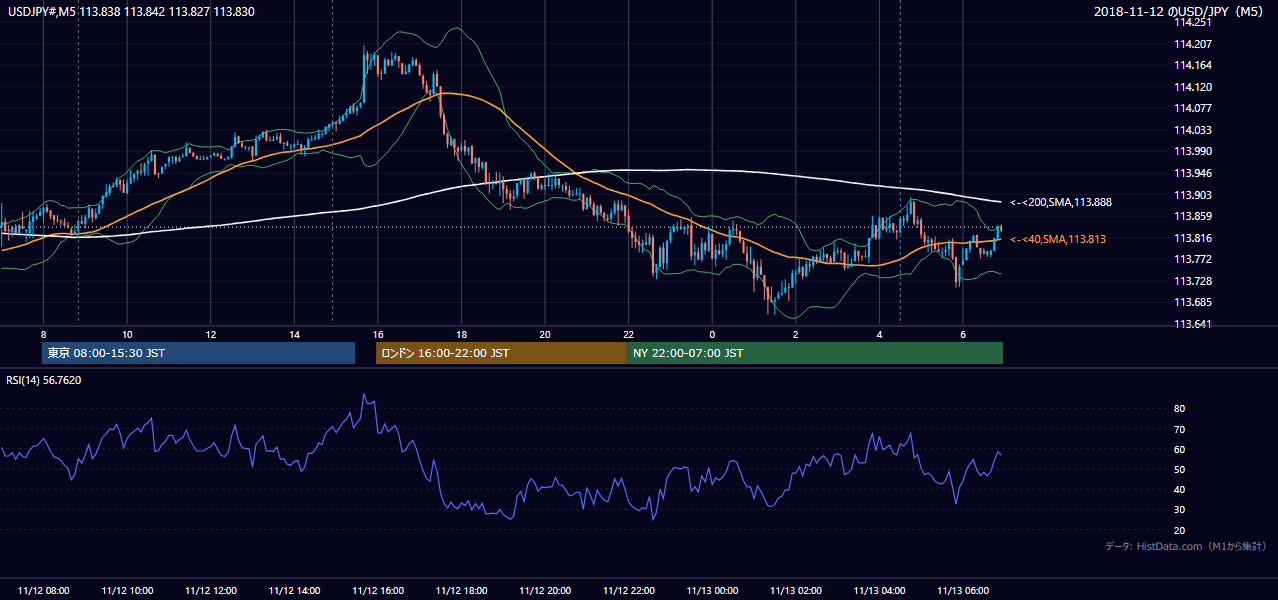
Task: Click the 114.033 price axis label
Action: coord(1192,130)
